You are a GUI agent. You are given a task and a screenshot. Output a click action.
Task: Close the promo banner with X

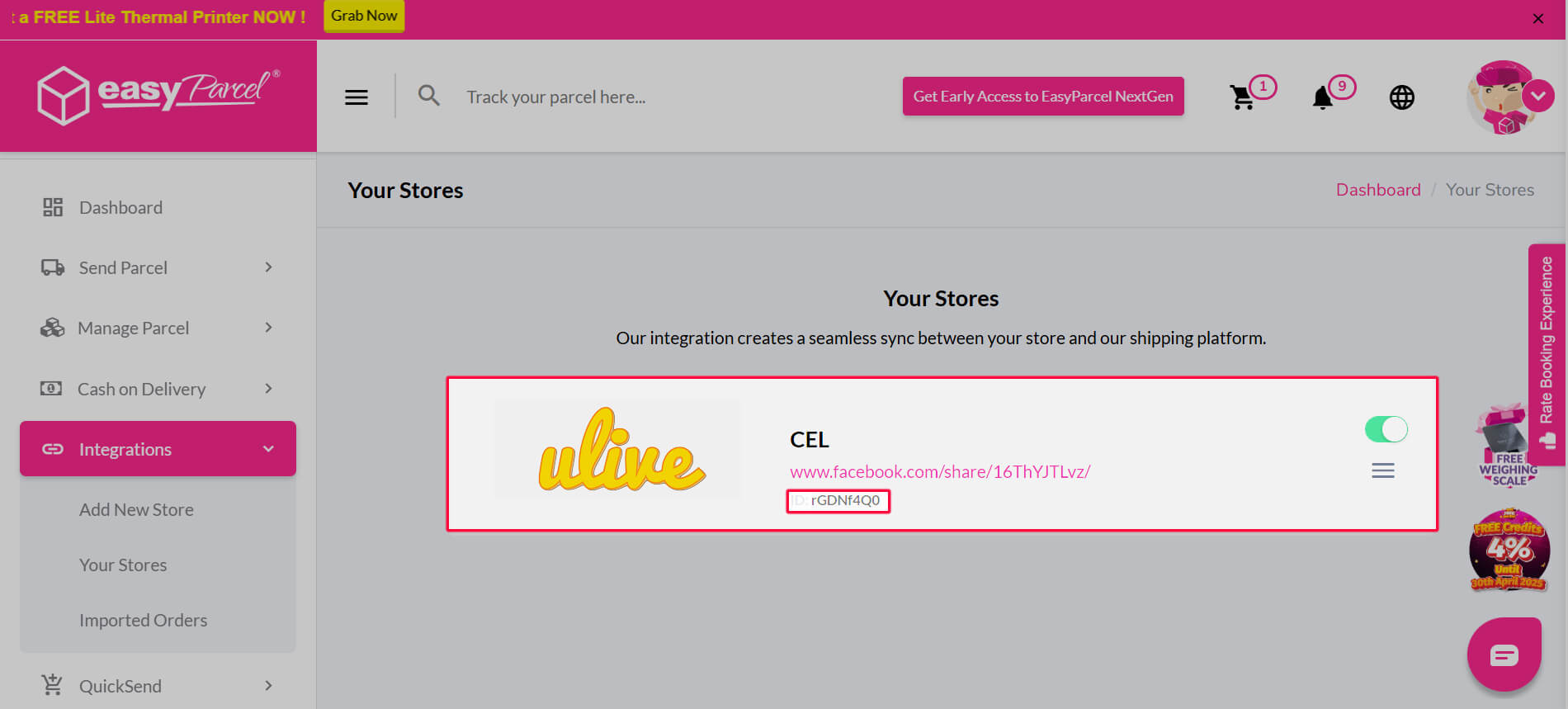point(1537,19)
